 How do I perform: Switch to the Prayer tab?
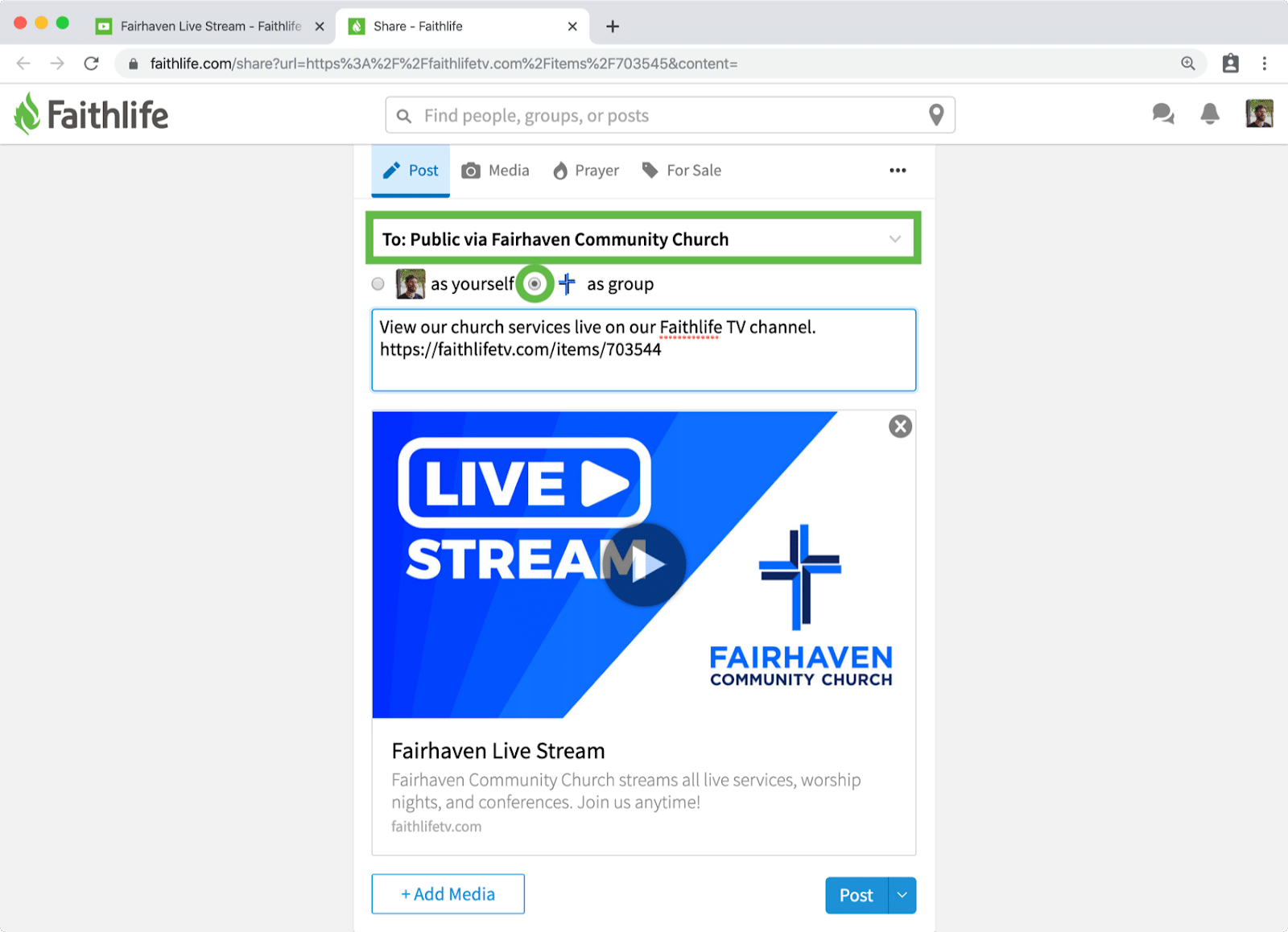(x=585, y=171)
